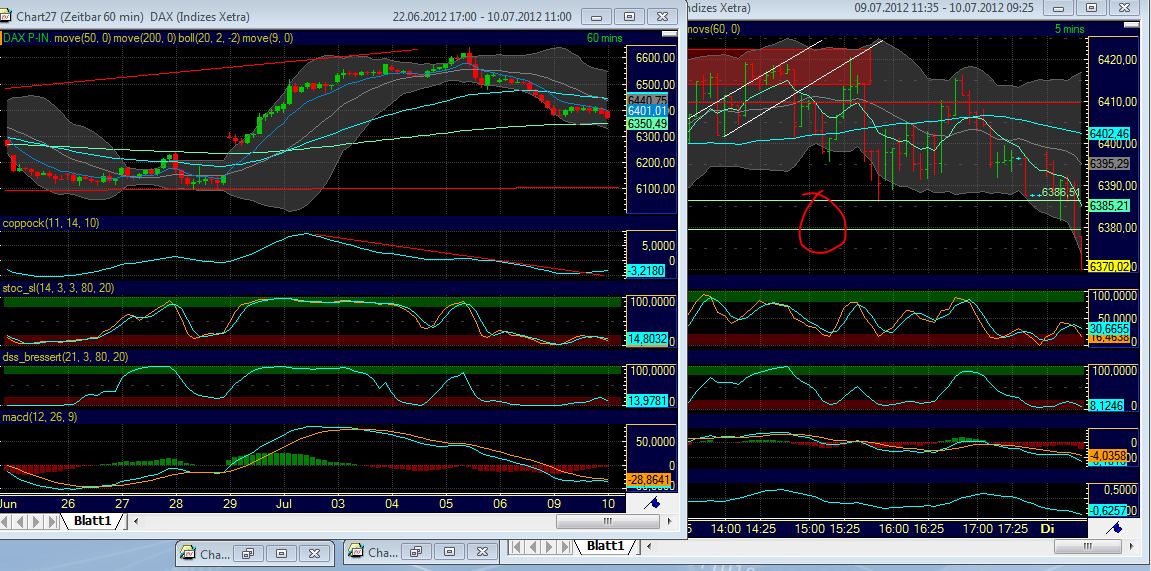Click the -0,6257 indicator value
The height and width of the screenshot is (571, 1151).
(1108, 510)
